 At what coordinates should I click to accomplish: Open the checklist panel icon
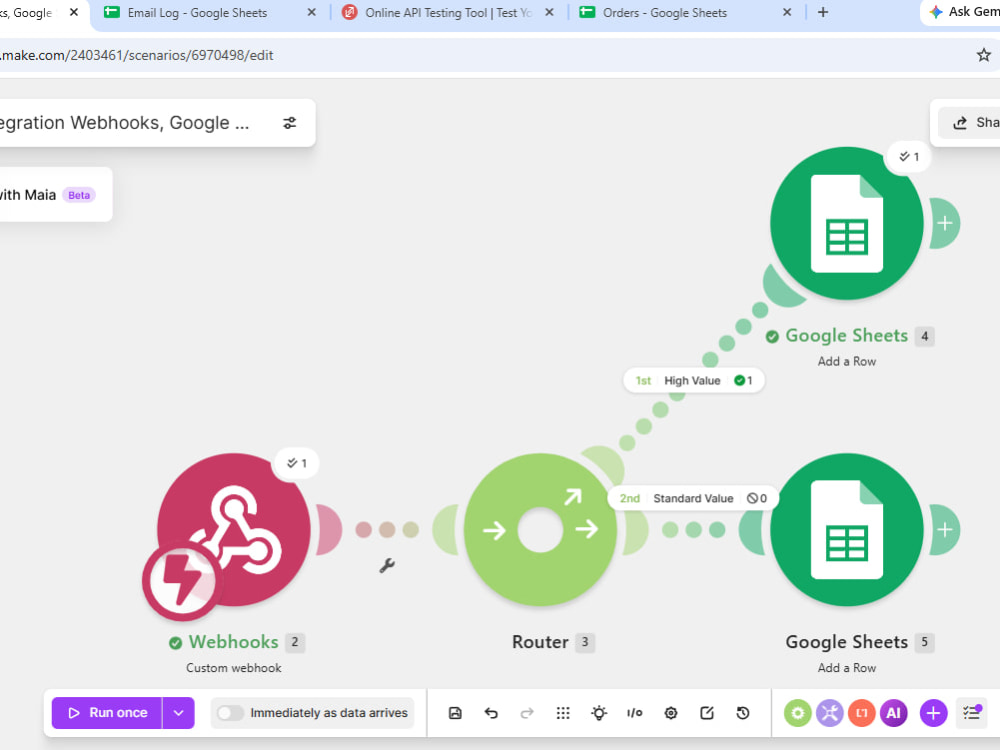[x=972, y=713]
